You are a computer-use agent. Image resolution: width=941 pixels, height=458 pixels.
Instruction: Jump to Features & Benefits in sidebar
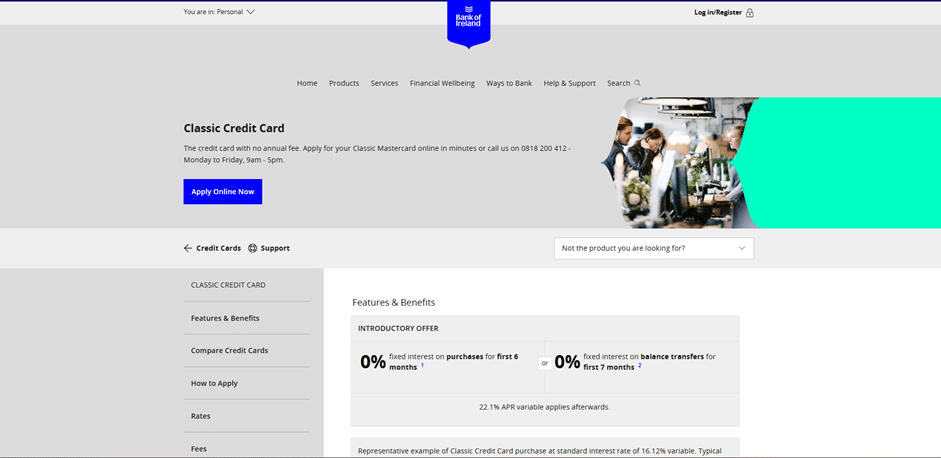(x=225, y=318)
